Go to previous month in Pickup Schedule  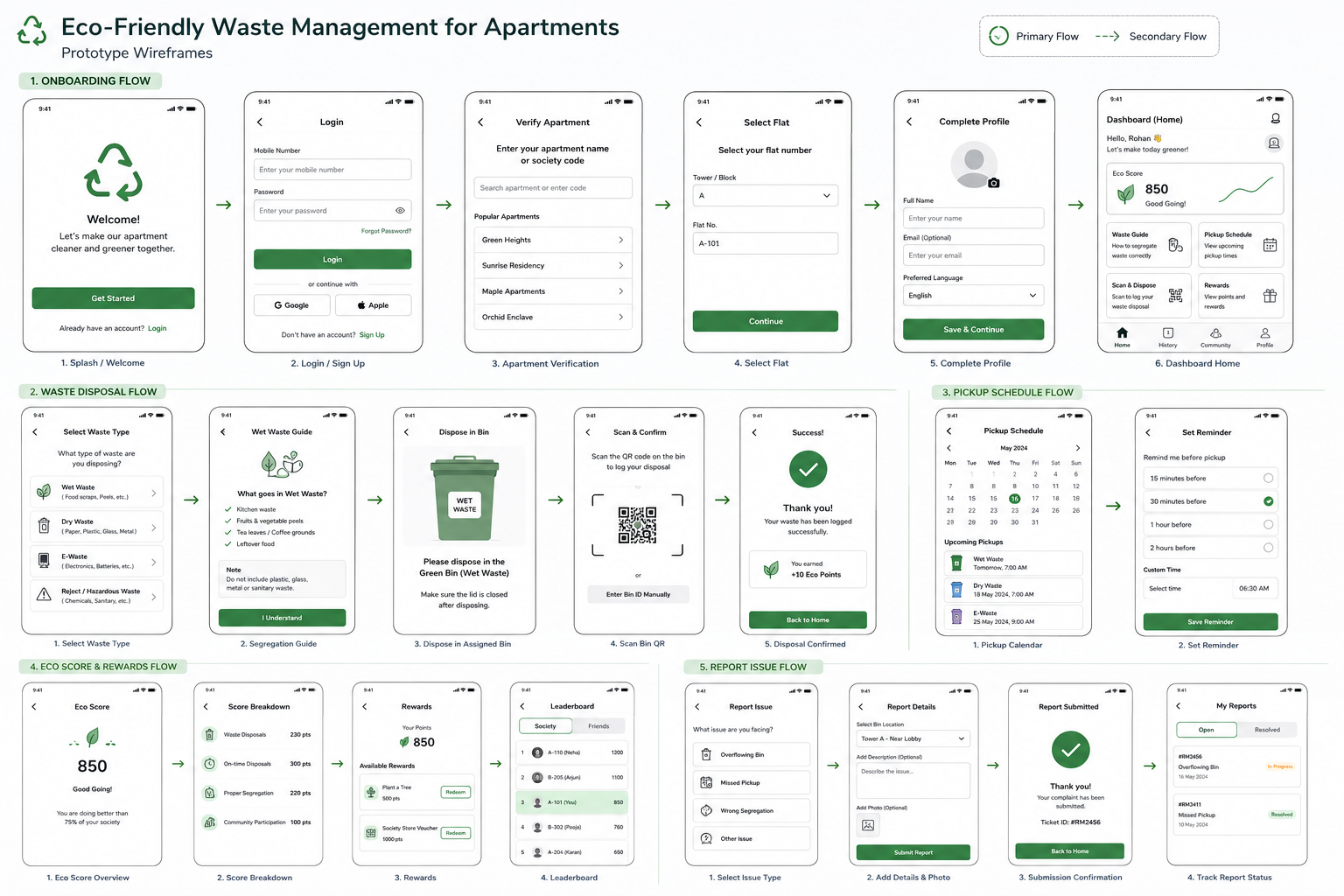point(948,448)
